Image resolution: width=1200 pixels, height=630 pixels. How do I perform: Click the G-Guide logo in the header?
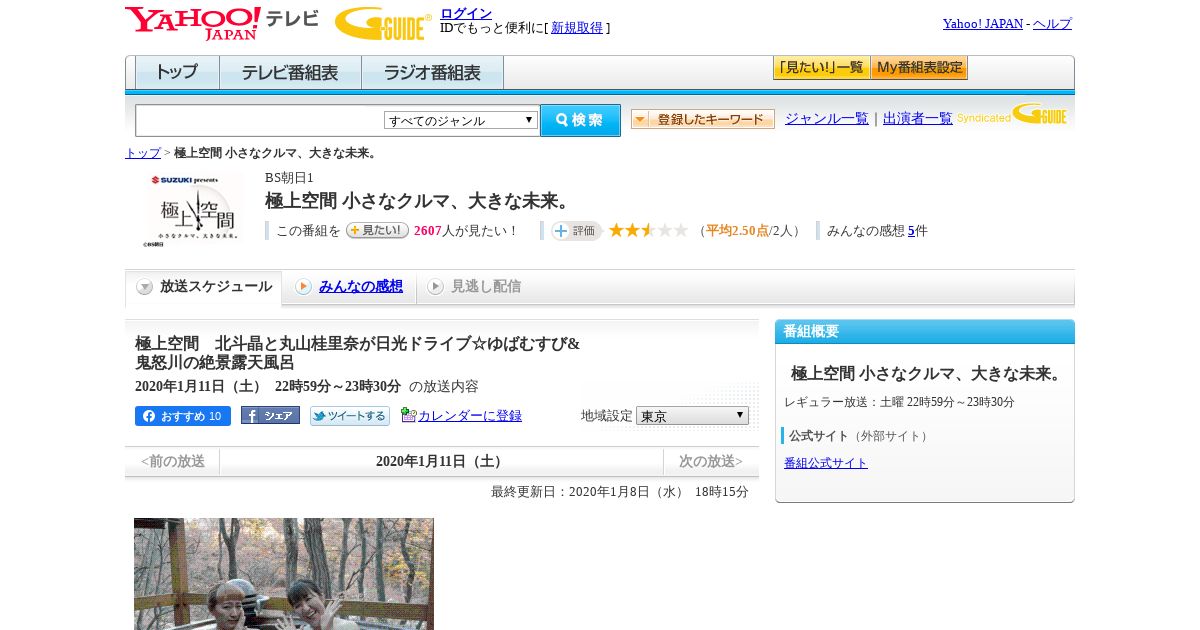383,23
